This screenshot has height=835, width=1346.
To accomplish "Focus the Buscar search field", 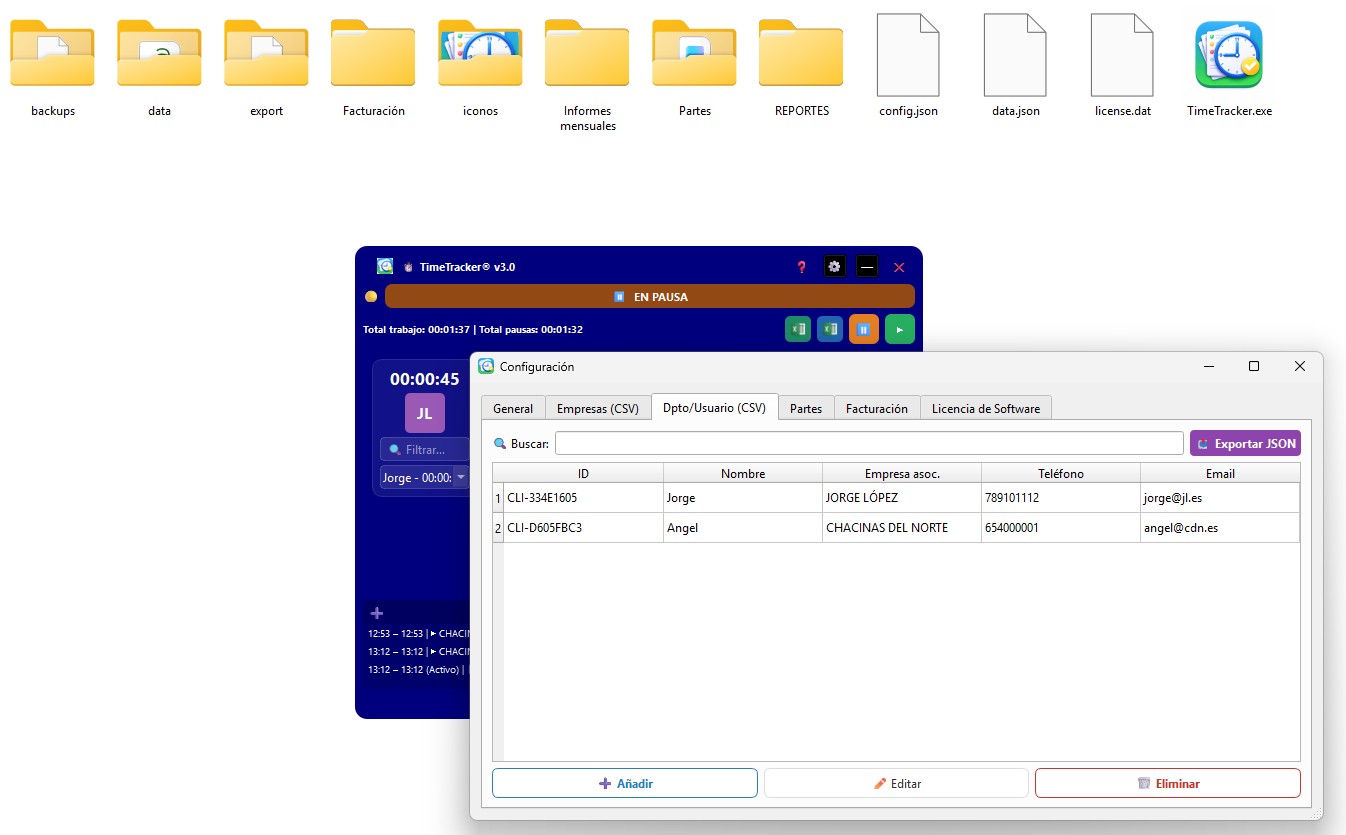I will tap(869, 443).
